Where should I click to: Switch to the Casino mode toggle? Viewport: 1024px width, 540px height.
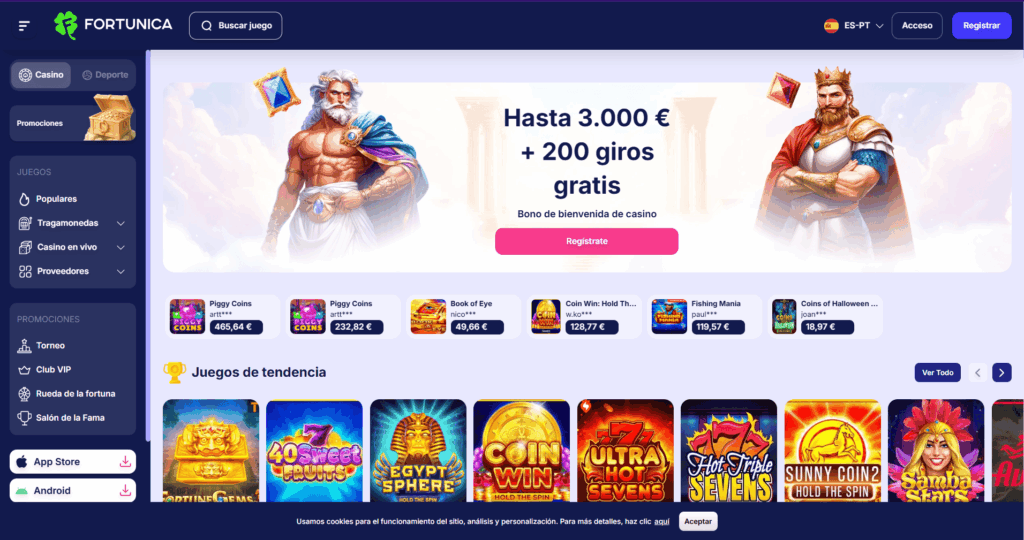tap(40, 75)
